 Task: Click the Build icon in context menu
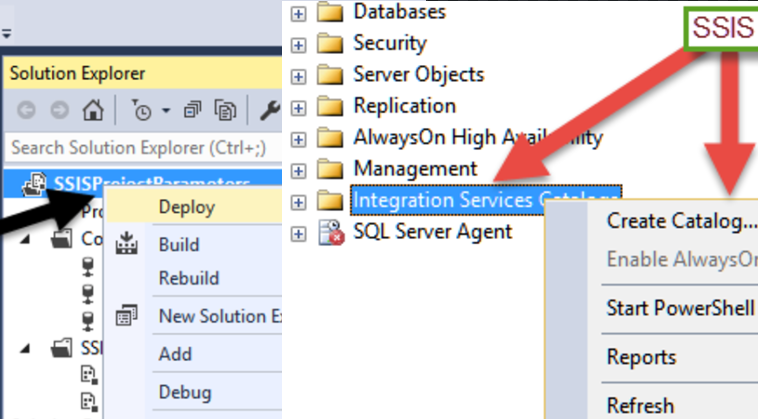(x=126, y=245)
